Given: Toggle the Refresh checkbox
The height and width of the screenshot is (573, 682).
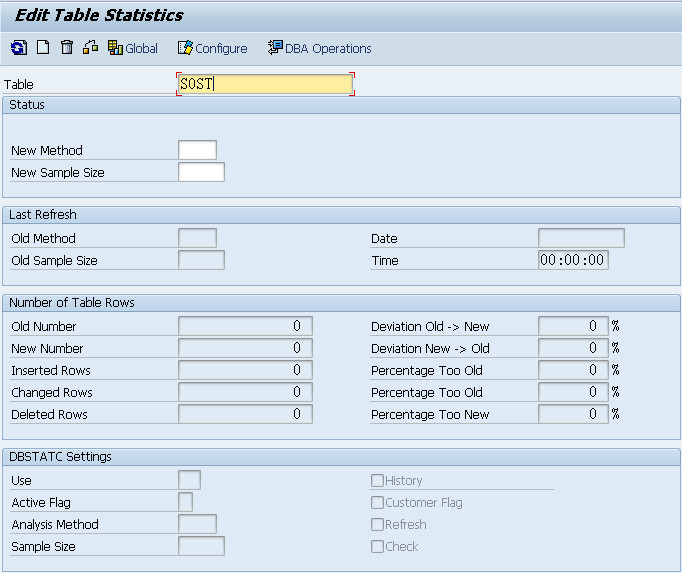Looking at the screenshot, I should [377, 524].
